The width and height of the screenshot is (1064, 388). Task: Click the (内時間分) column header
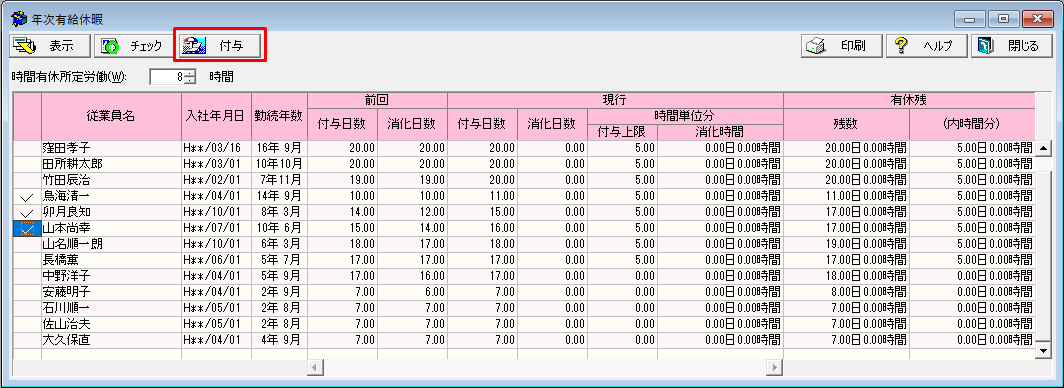pyautogui.click(x=971, y=124)
